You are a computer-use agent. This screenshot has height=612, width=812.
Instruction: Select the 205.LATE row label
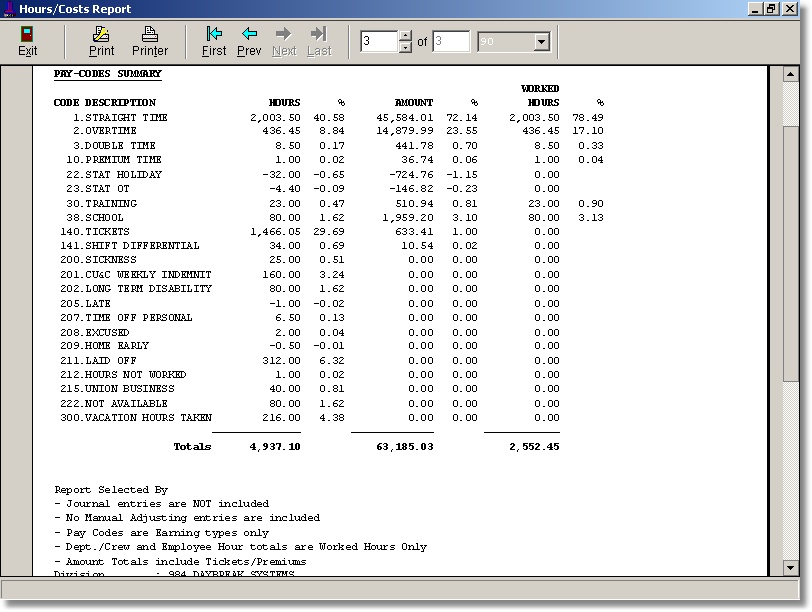coord(85,303)
